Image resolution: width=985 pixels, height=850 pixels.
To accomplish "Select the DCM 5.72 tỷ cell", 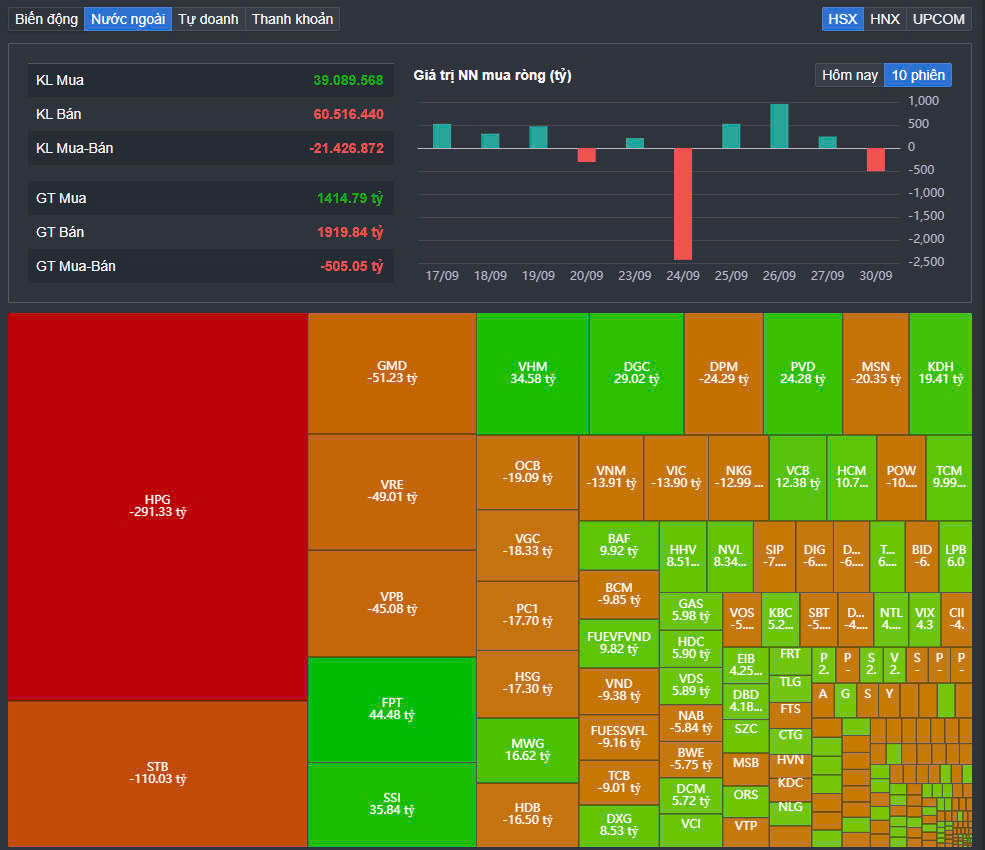I will pyautogui.click(x=691, y=795).
